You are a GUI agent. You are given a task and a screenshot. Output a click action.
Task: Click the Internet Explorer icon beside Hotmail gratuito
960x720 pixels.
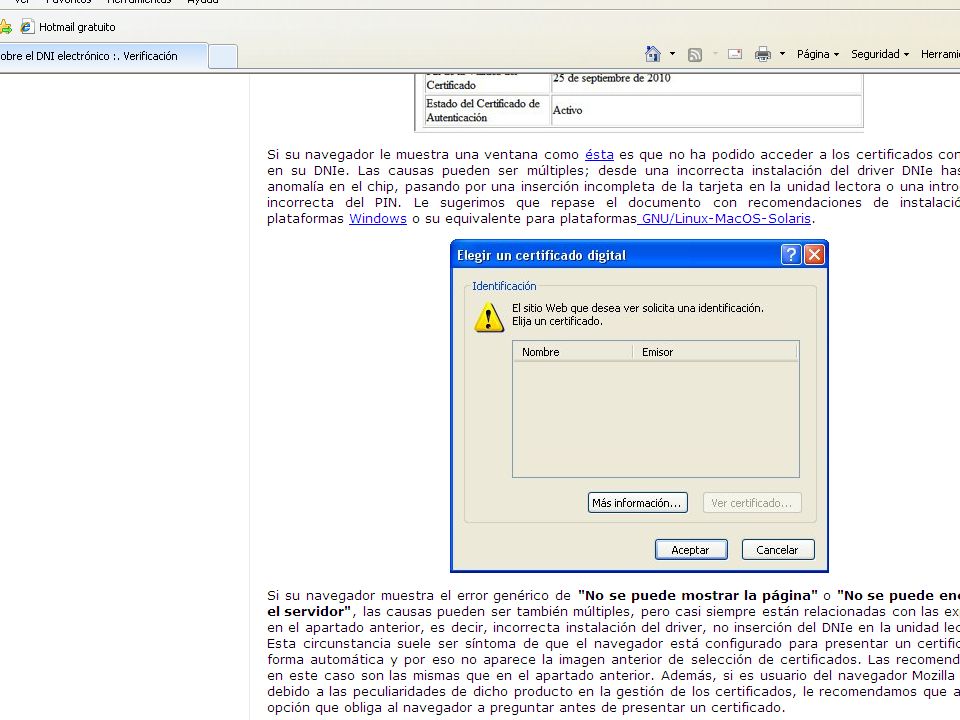pyautogui.click(x=26, y=27)
